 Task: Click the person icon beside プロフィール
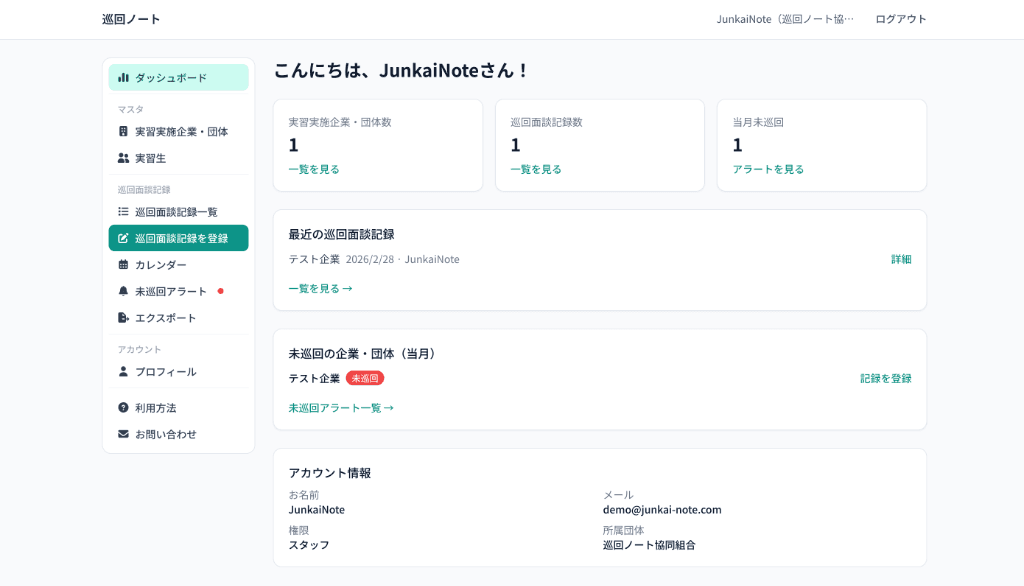pyautogui.click(x=122, y=371)
